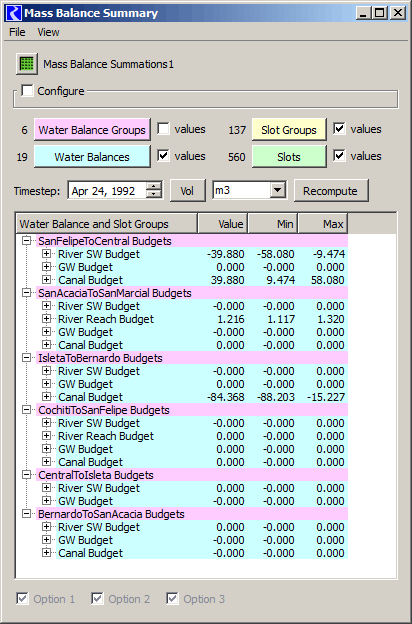Collapse the BernardoToSanAcacia Budgets group
The width and height of the screenshot is (412, 624).
point(27,514)
